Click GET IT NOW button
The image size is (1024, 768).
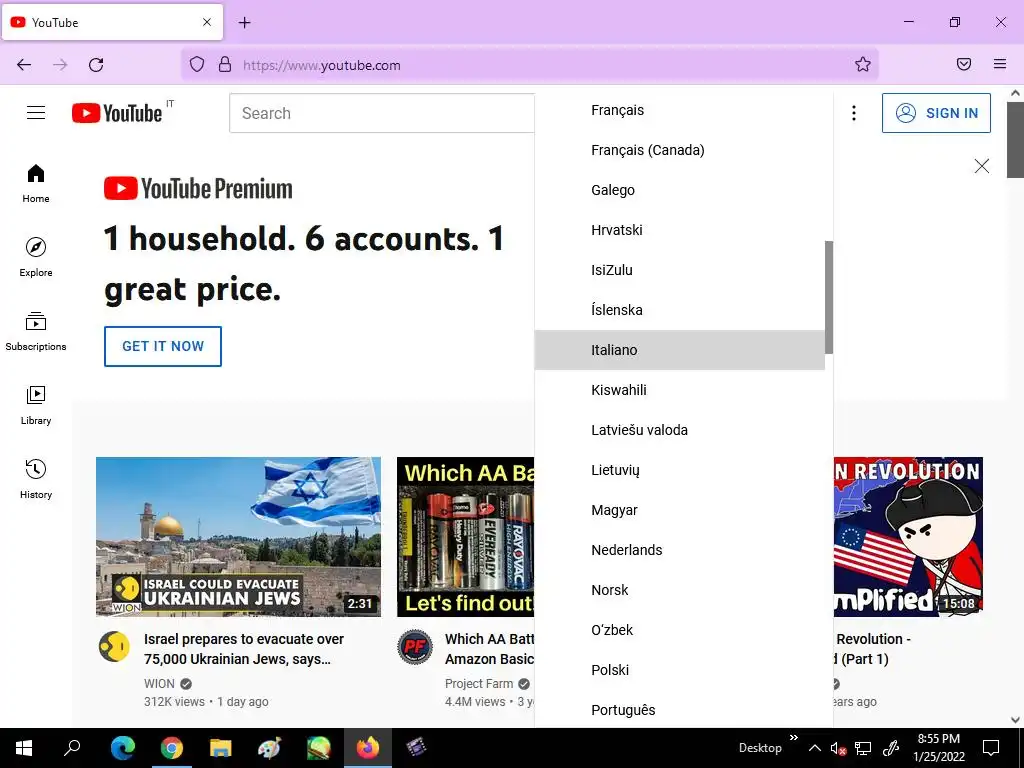pos(163,346)
